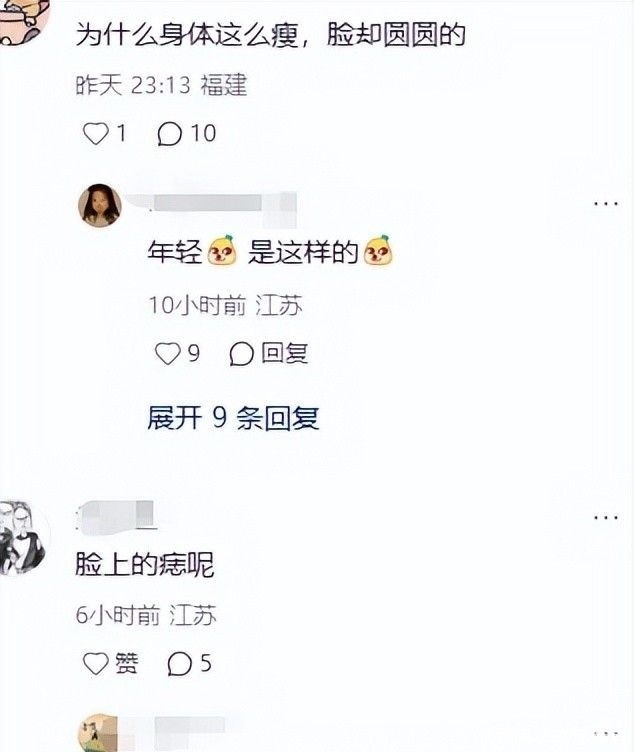Open the 10 replies speech bubble icon
The height and width of the screenshot is (752, 634).
click(x=170, y=133)
